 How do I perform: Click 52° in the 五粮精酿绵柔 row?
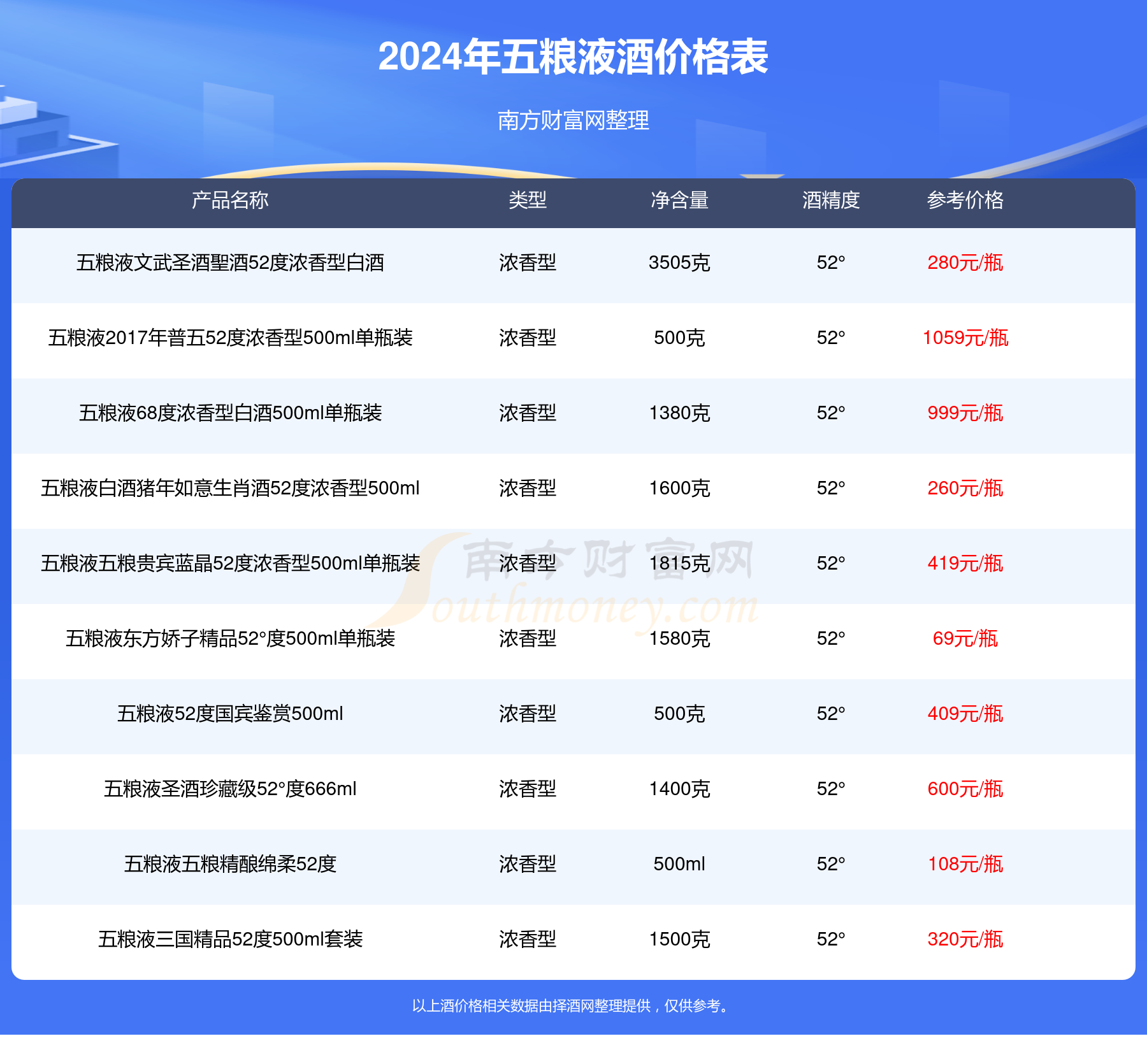831,864
